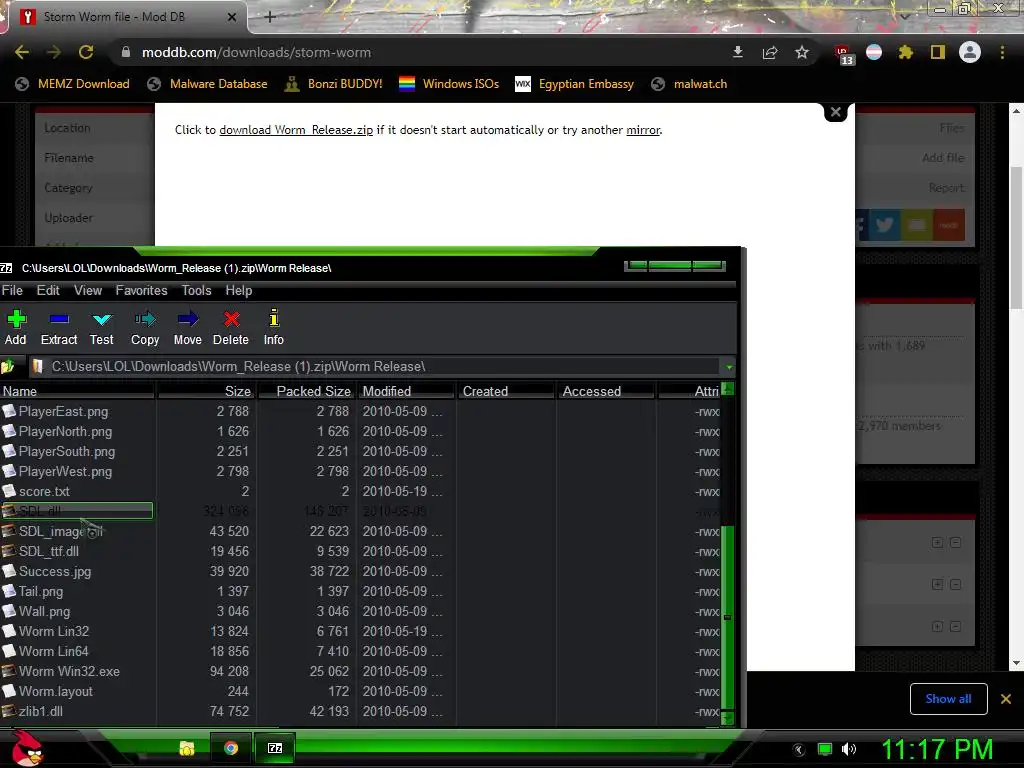
Task: Go back to the previous page
Action: pos(22,52)
